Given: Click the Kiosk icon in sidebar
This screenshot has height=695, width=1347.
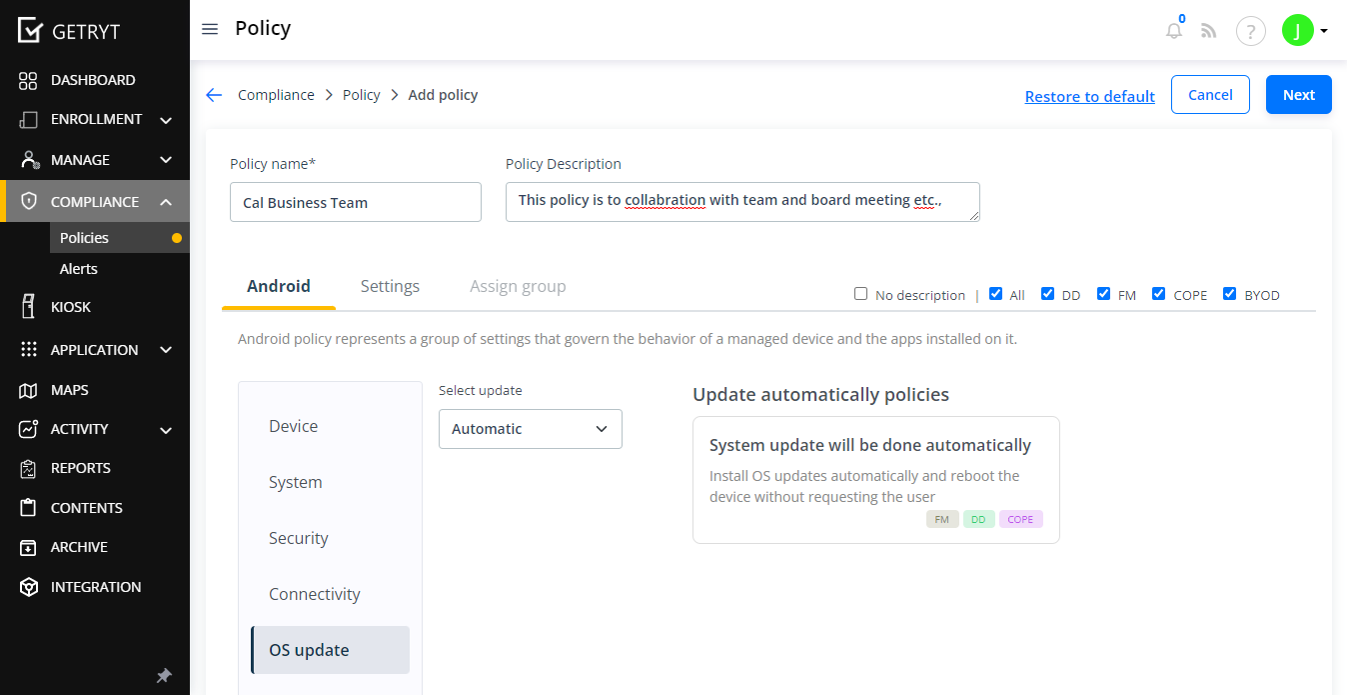Looking at the screenshot, I should (x=28, y=307).
